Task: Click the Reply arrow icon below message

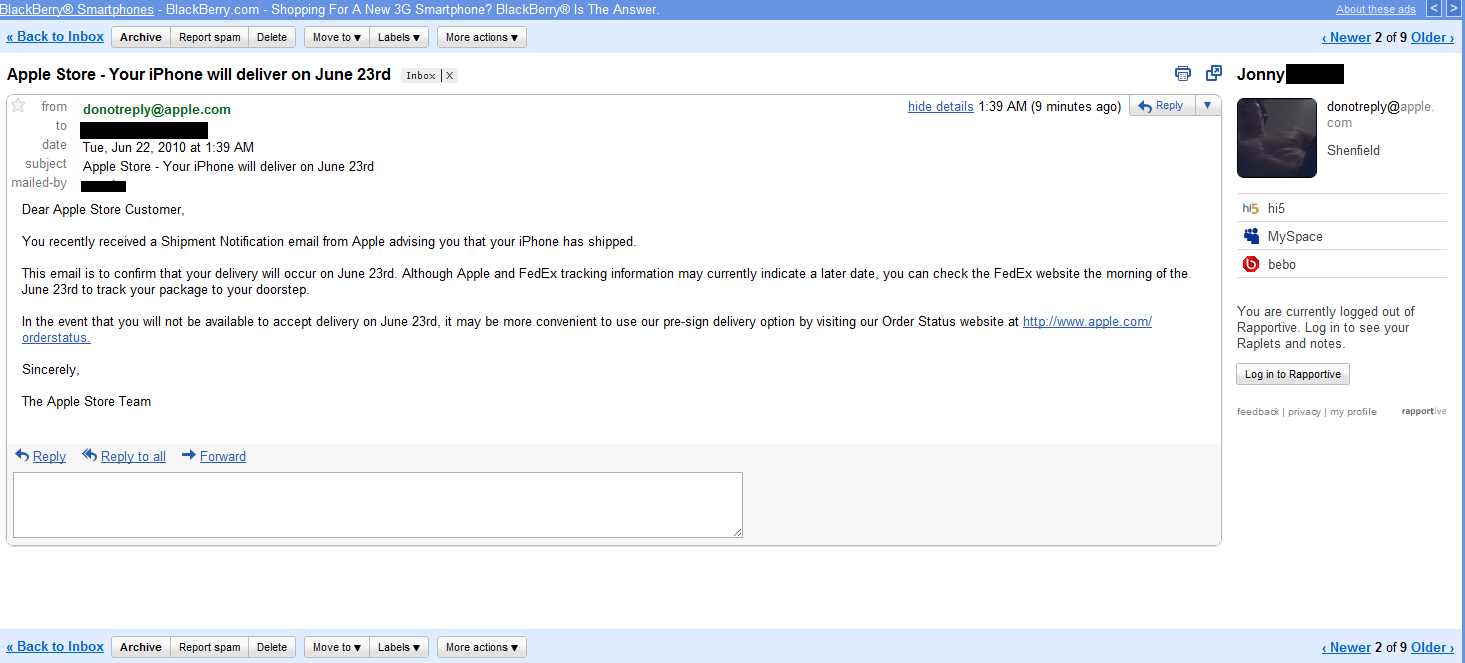Action: click(x=22, y=455)
